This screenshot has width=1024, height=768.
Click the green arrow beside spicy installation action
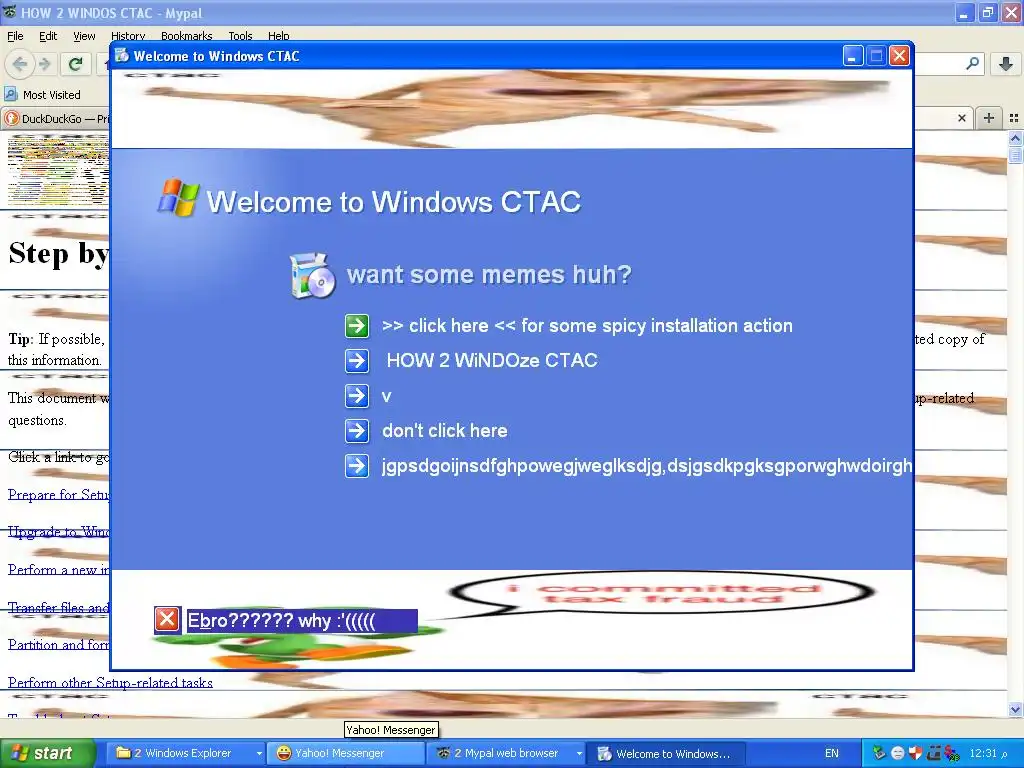(357, 325)
